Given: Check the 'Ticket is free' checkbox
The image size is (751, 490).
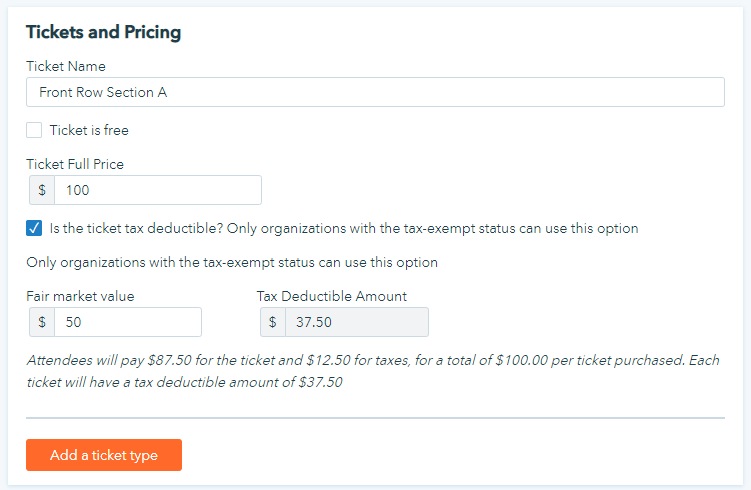Looking at the screenshot, I should [34, 130].
